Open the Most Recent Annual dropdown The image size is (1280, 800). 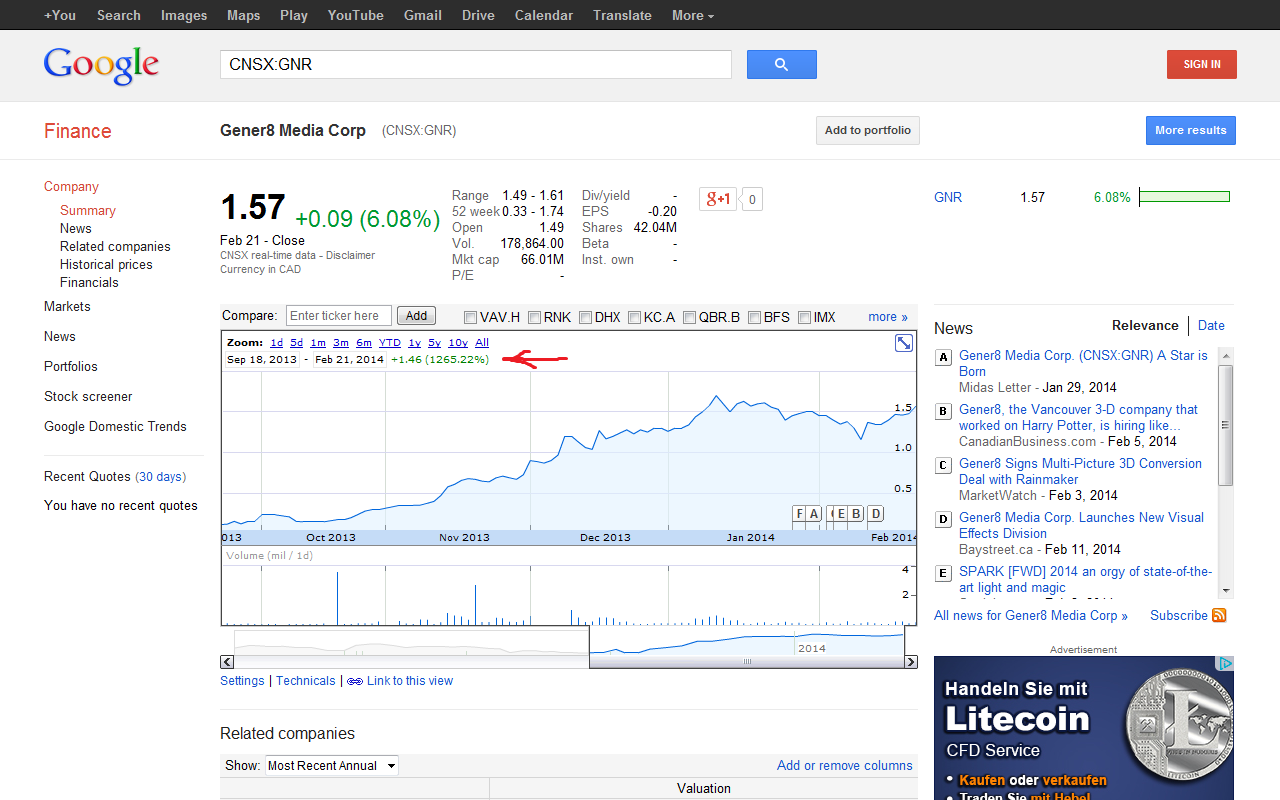pyautogui.click(x=332, y=766)
